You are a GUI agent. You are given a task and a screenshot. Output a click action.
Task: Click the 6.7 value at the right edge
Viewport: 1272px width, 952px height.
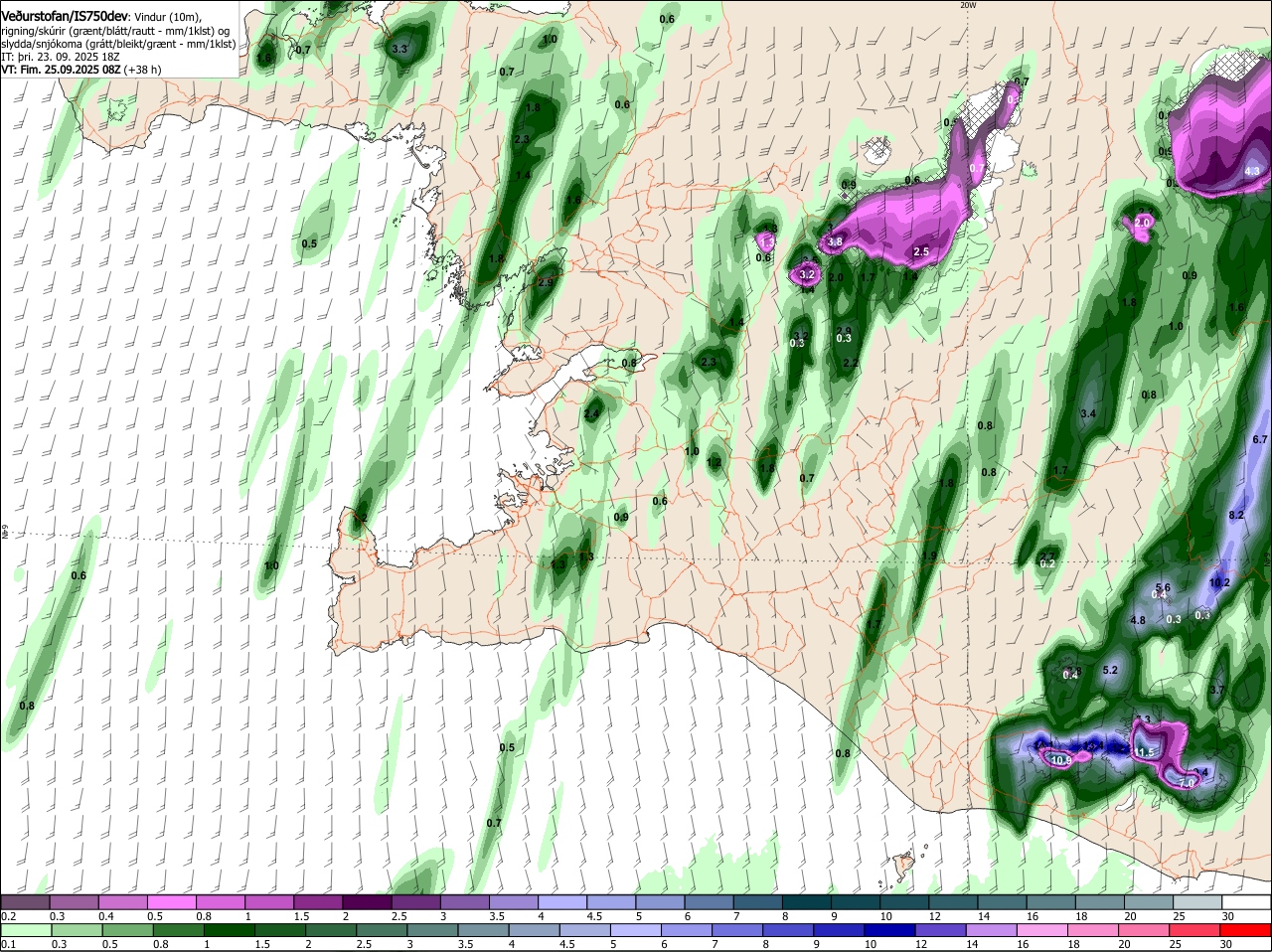pyautogui.click(x=1260, y=439)
